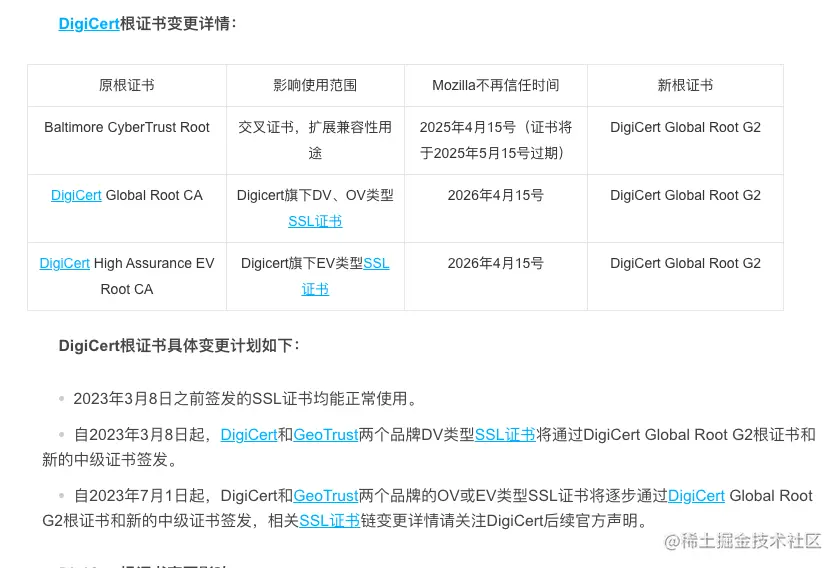Open DigiCert link in Global Root CA cell
839x568 pixels.
click(76, 195)
